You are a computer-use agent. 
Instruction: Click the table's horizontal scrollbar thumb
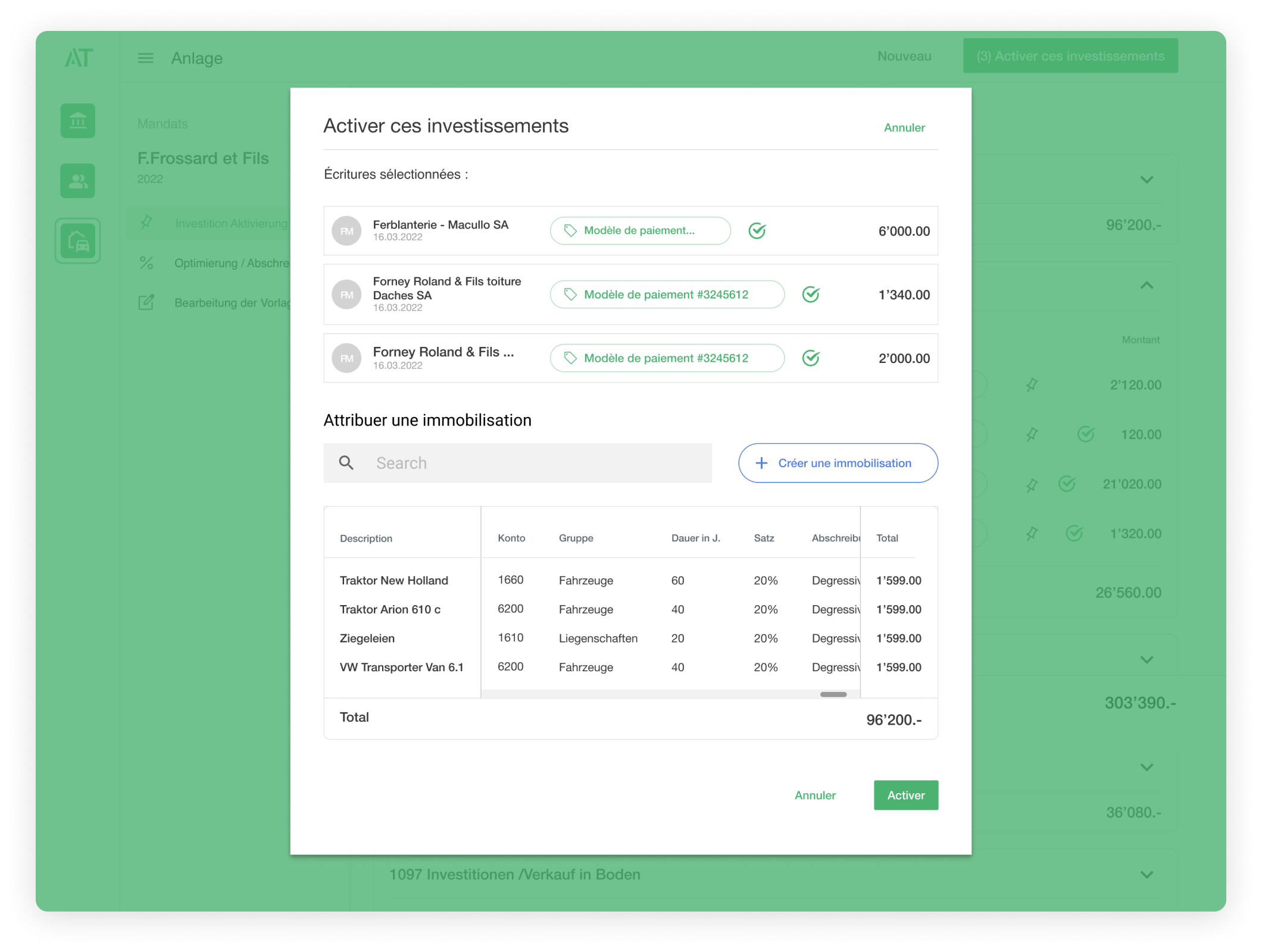(x=833, y=694)
